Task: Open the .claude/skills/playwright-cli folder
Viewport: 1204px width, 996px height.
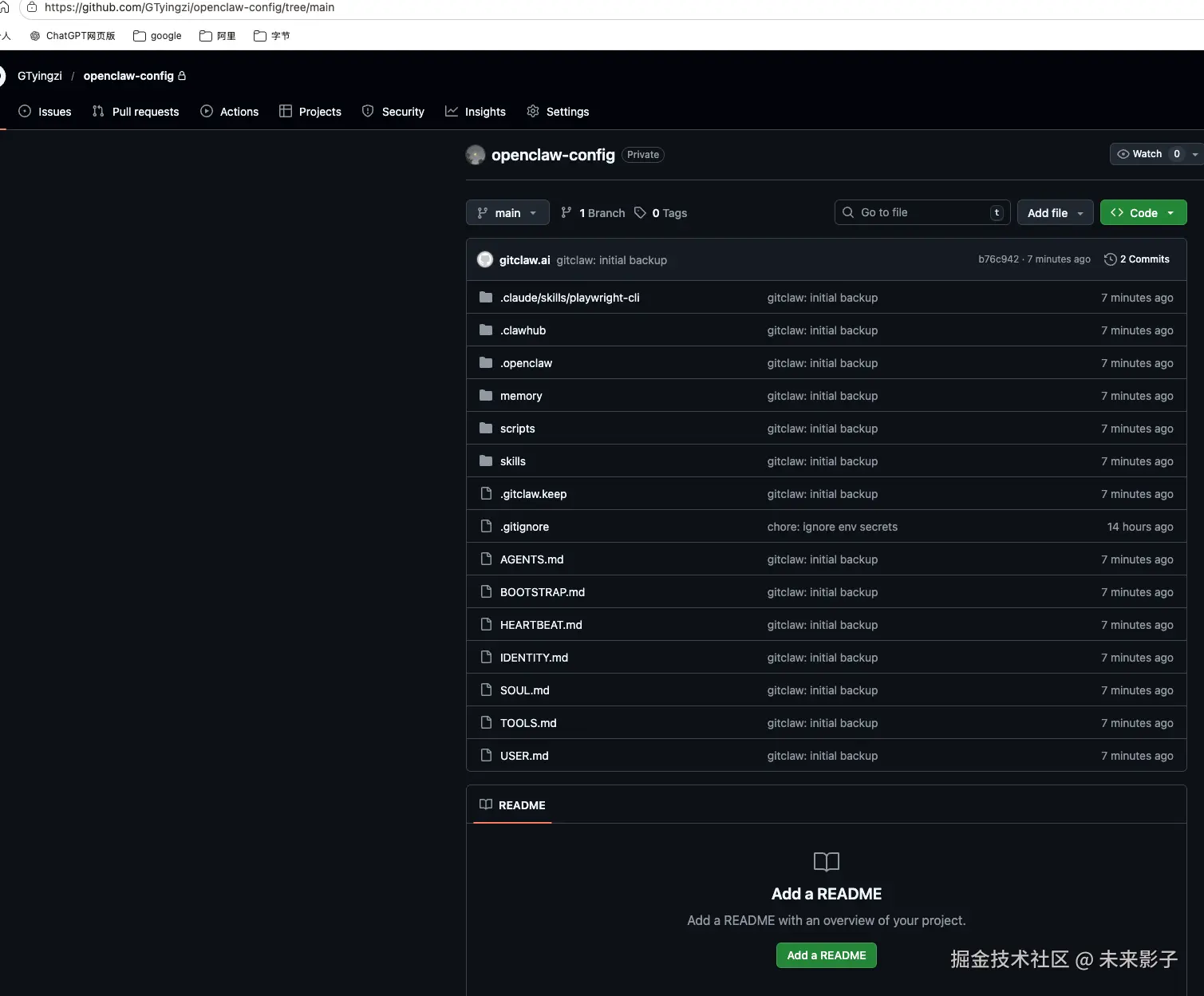Action: 570,298
